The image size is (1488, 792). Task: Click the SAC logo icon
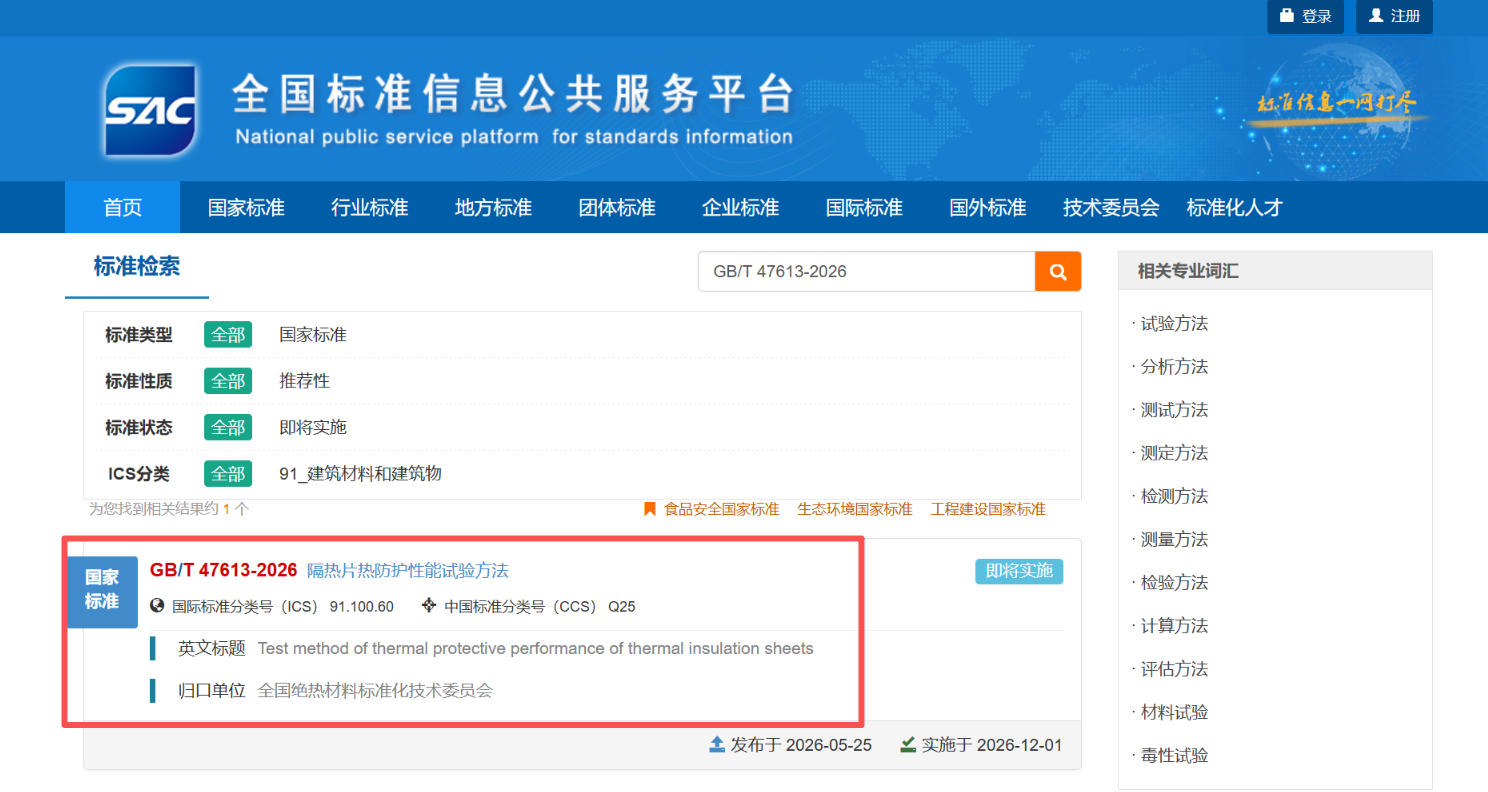pyautogui.click(x=150, y=110)
